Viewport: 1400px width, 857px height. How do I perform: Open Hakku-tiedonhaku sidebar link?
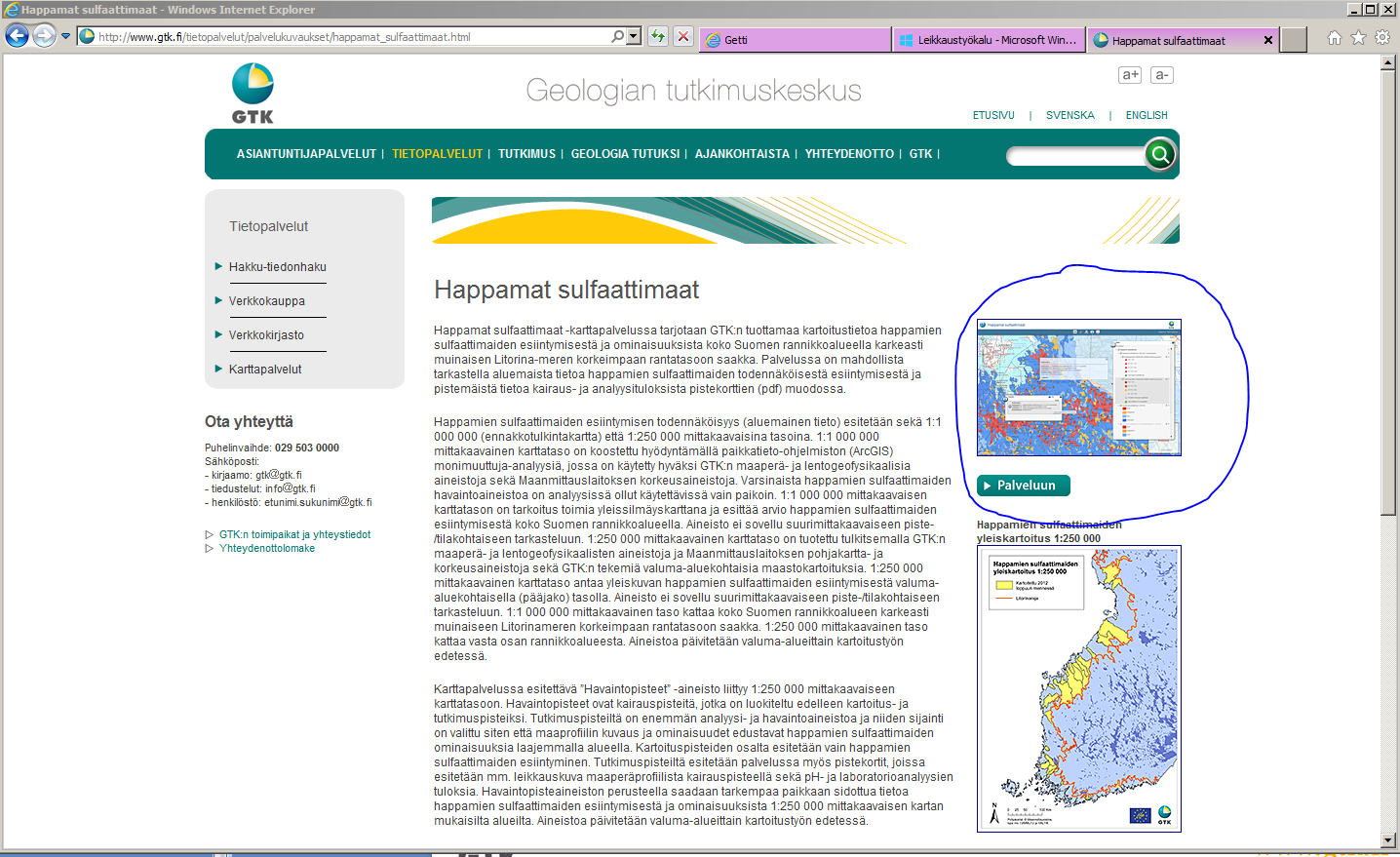coord(278,267)
